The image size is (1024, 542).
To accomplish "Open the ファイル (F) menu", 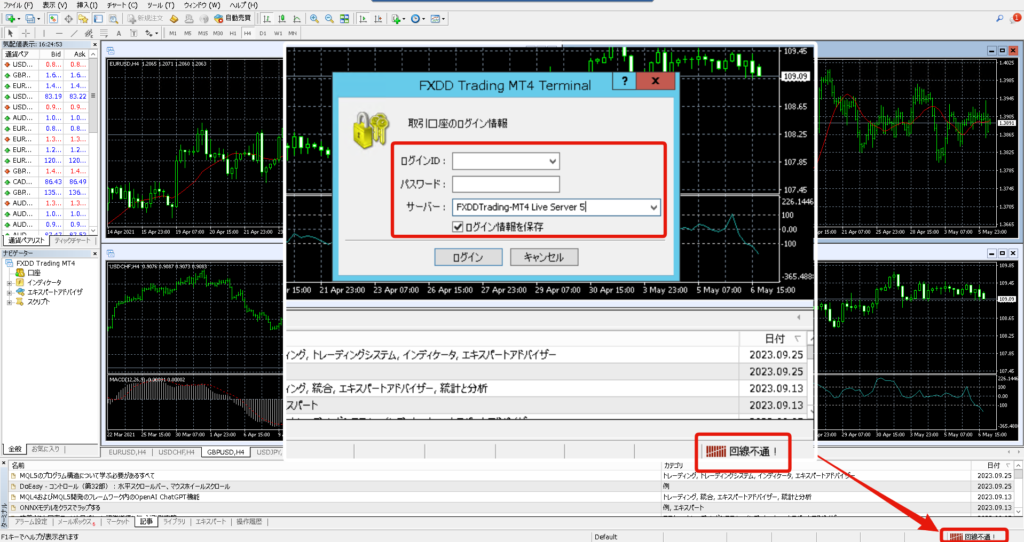I will pos(18,5).
